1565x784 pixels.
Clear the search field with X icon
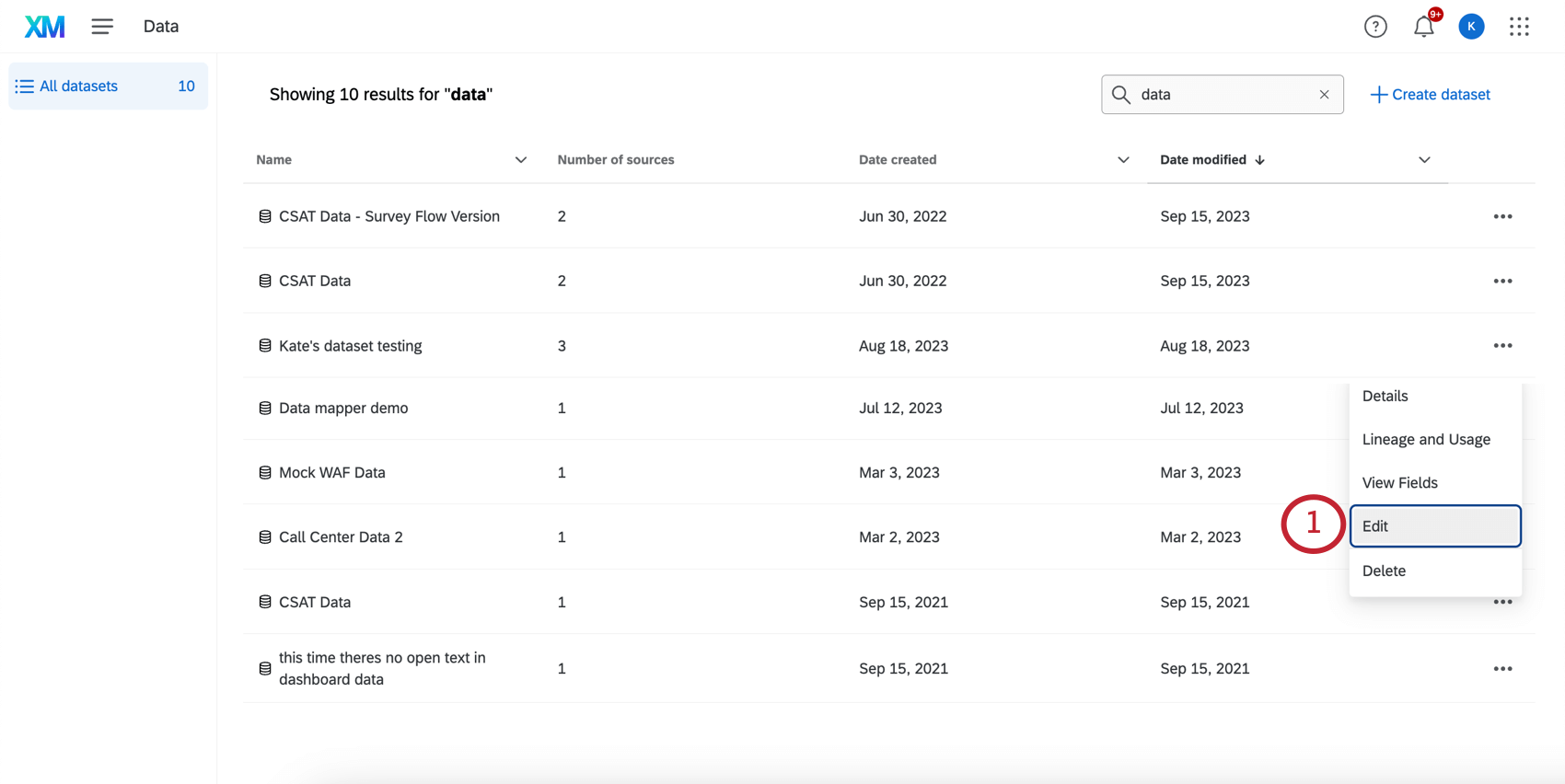[x=1324, y=95]
